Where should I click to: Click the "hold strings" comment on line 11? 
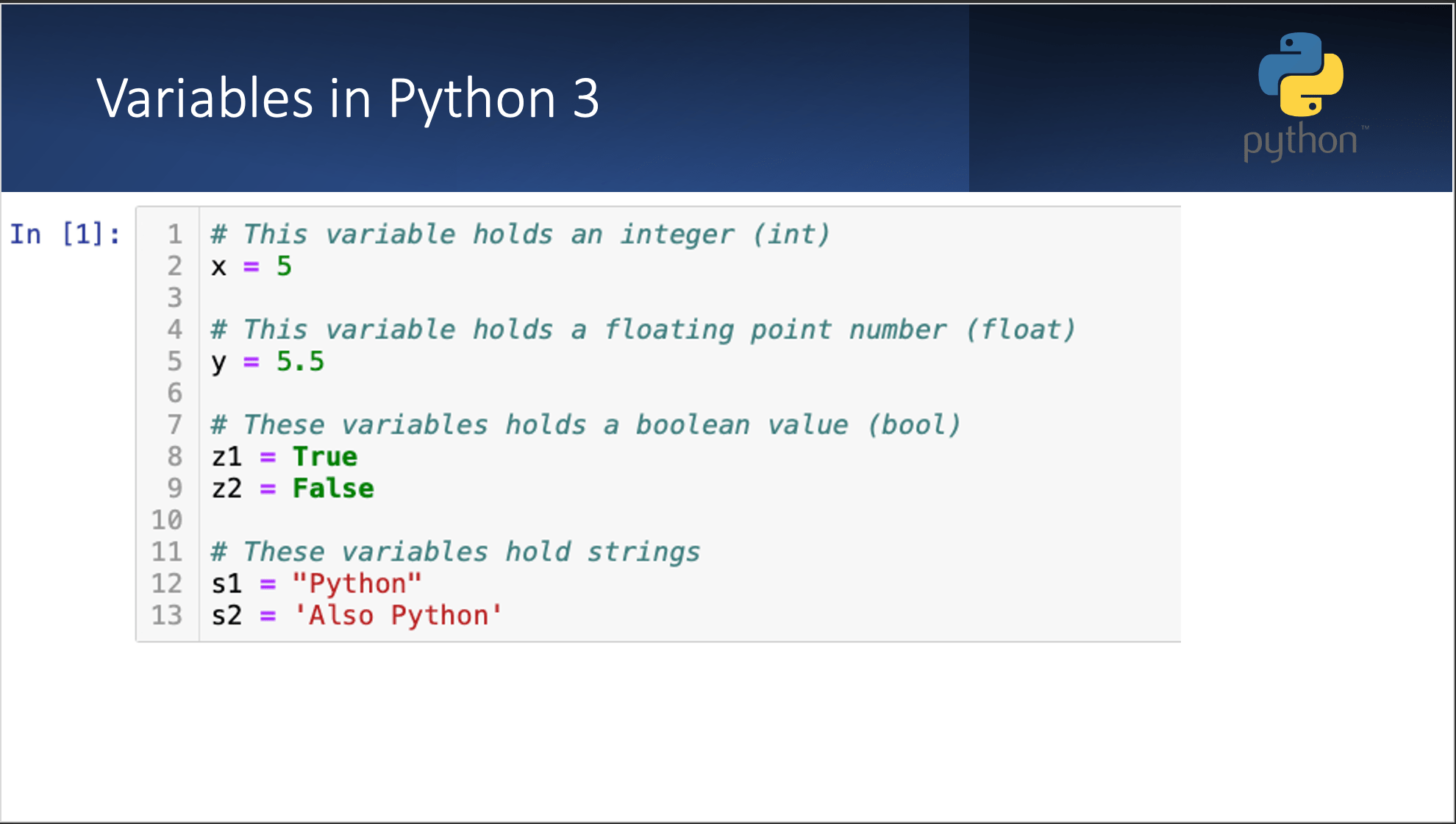click(x=455, y=552)
